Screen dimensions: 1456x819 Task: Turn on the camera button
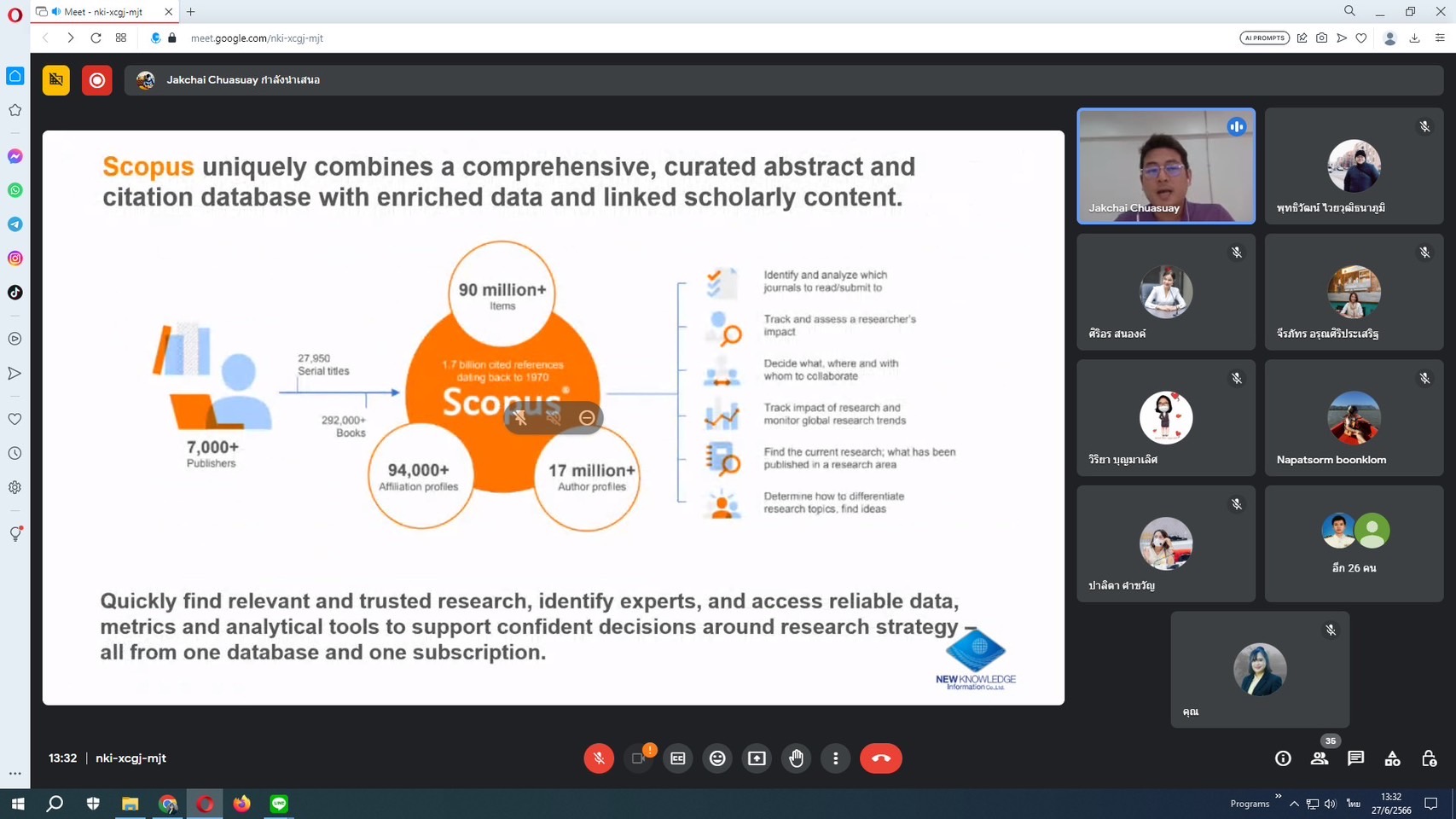[x=638, y=758]
